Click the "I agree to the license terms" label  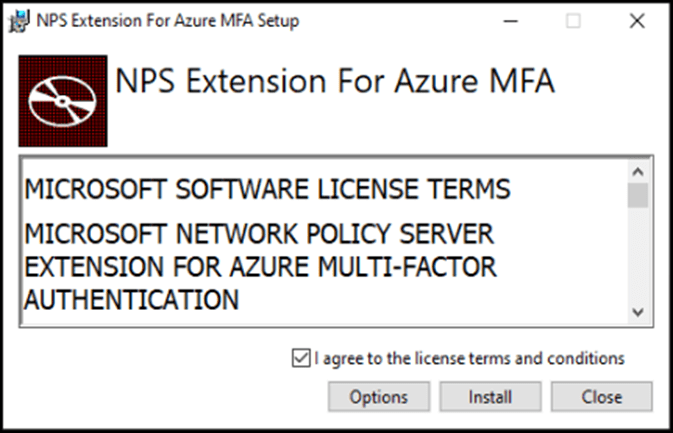click(x=469, y=358)
